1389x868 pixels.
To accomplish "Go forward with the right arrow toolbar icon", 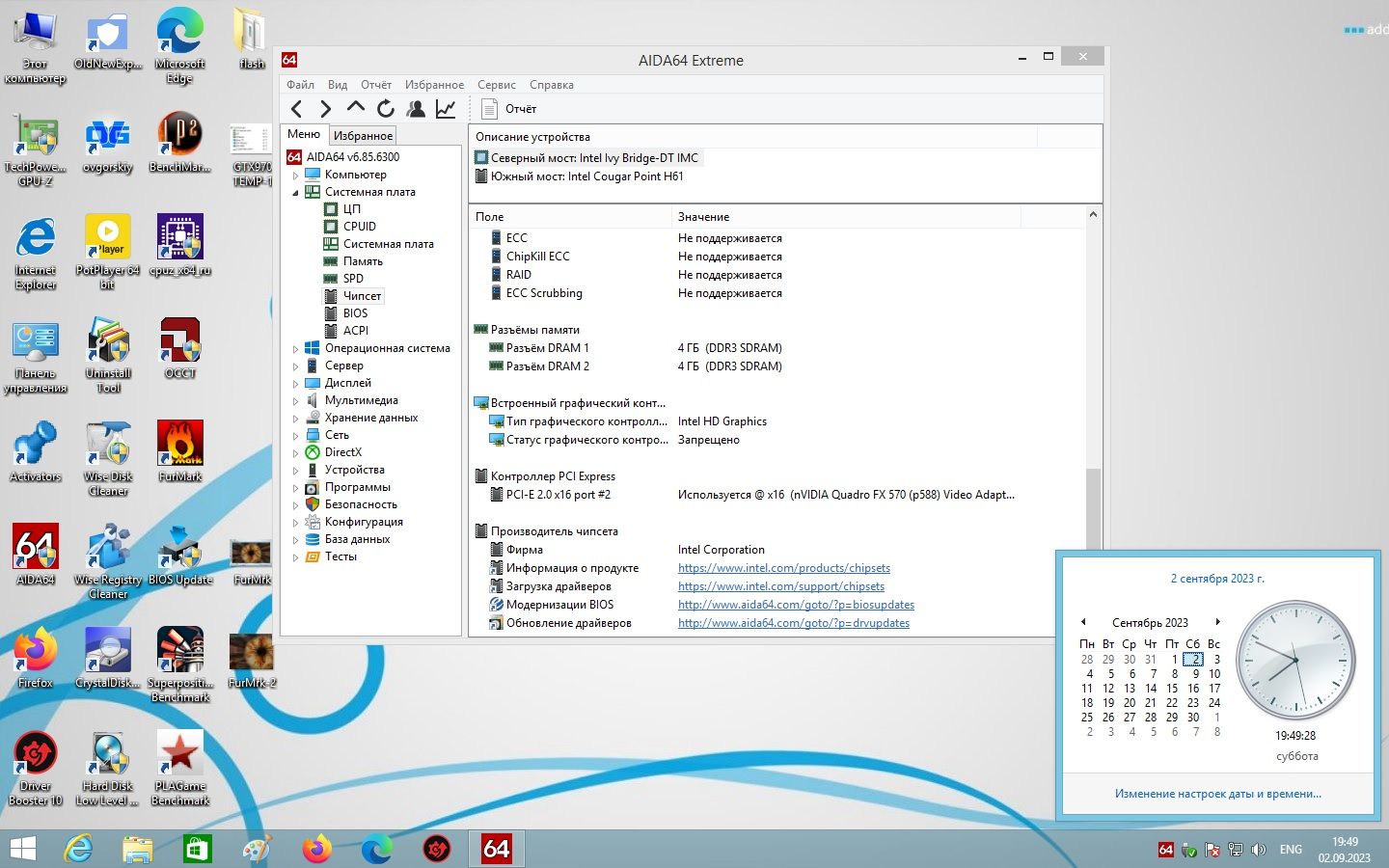I will point(326,109).
